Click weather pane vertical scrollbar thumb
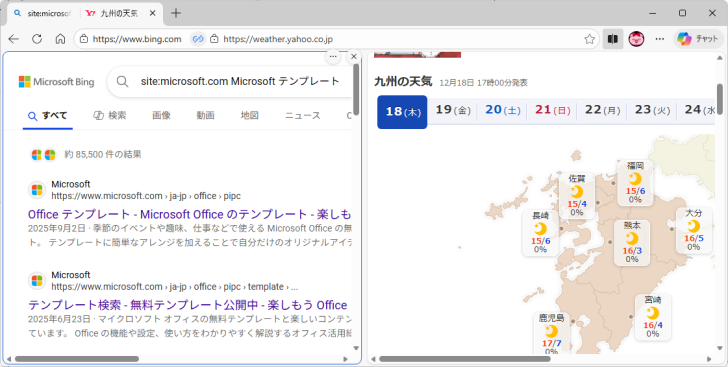The width and height of the screenshot is (728, 367). pyautogui.click(x=720, y=99)
